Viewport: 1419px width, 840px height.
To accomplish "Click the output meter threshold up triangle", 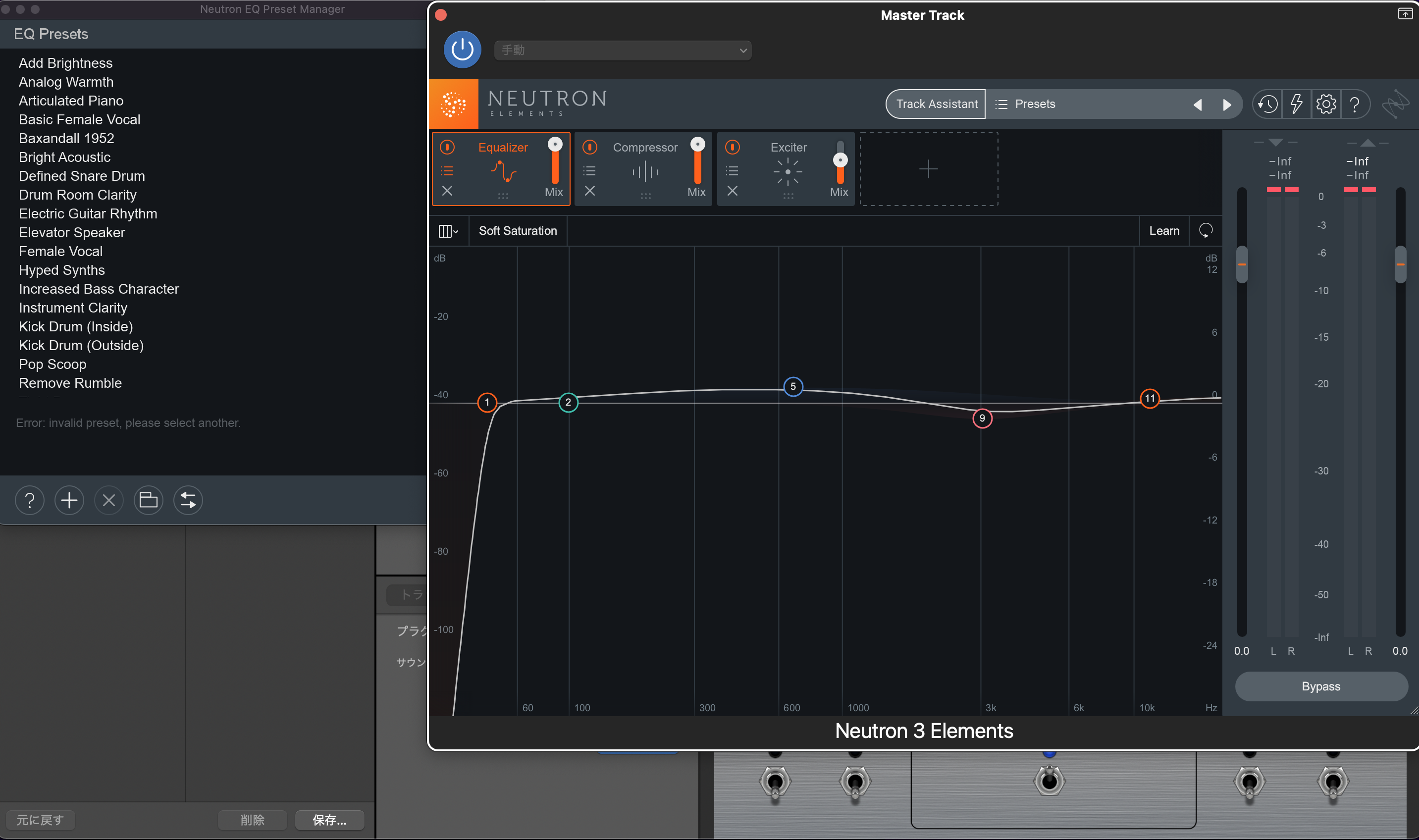I will [x=1367, y=143].
